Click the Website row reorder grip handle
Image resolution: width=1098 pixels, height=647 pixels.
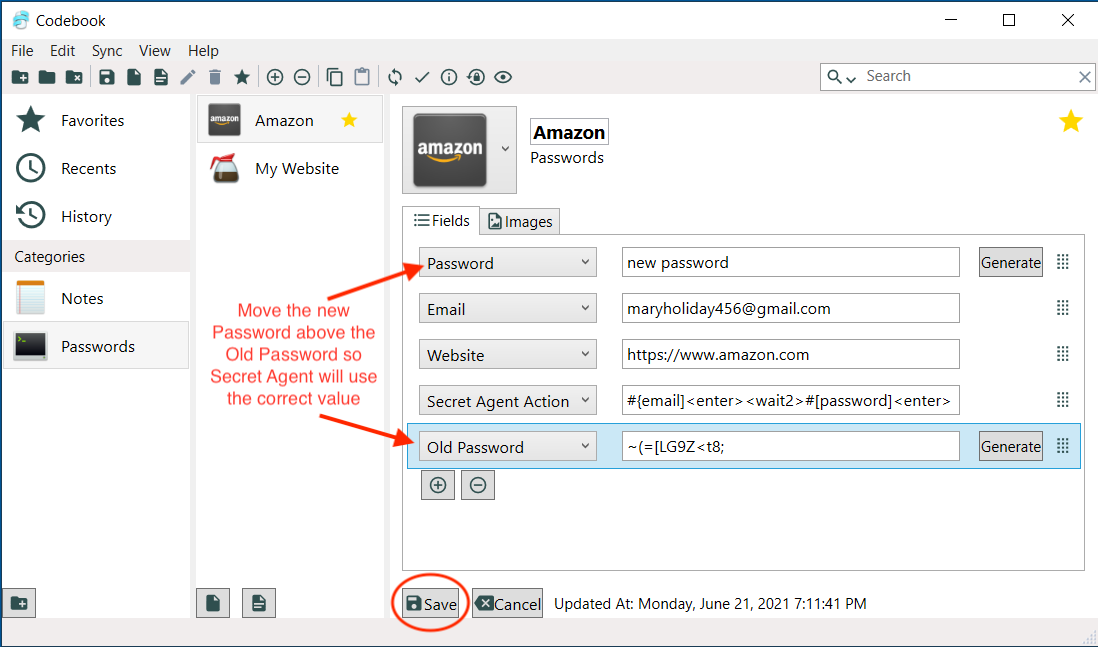coord(1062,354)
